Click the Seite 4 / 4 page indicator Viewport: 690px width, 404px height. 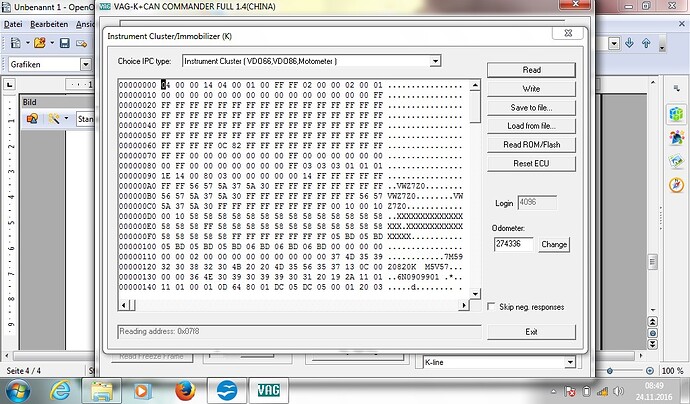coord(23,371)
